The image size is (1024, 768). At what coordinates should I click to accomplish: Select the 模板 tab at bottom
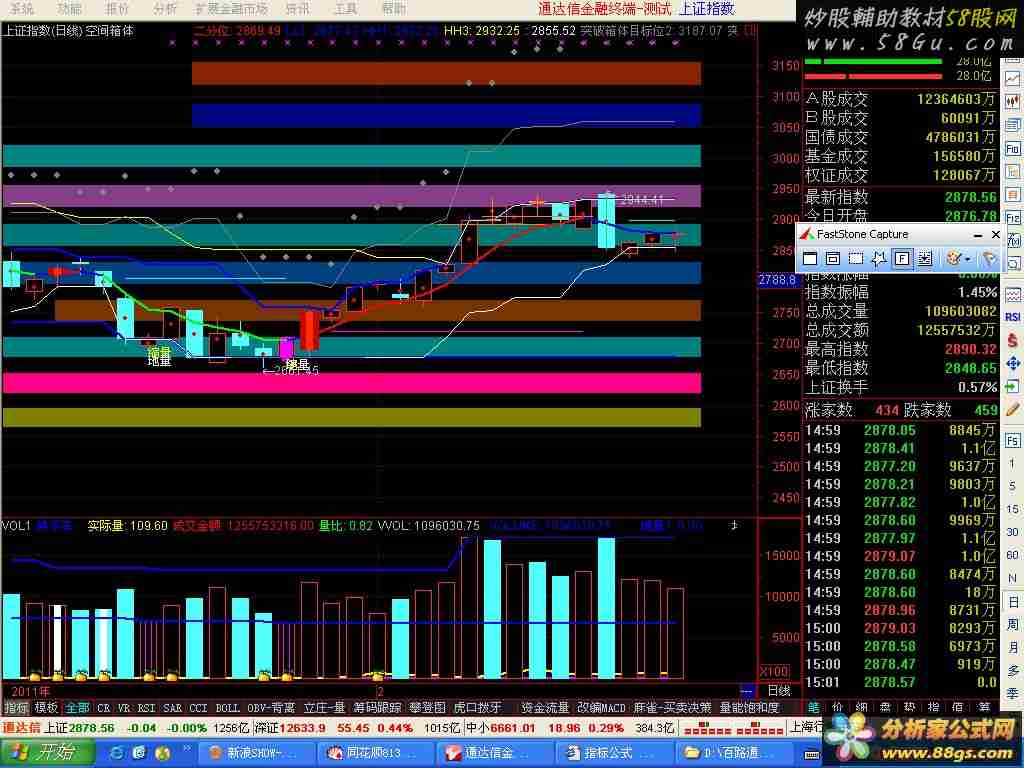tap(46, 707)
